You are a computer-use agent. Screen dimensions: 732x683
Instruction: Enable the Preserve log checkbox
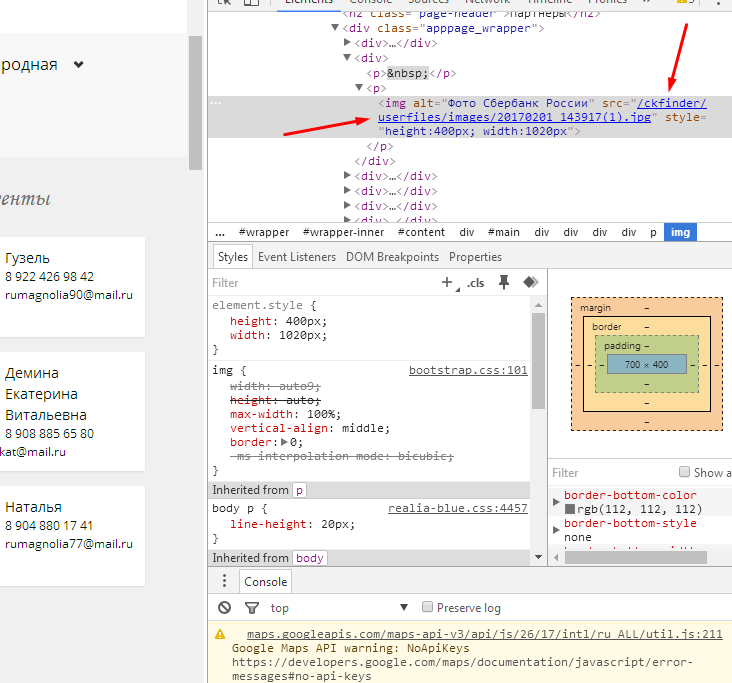(427, 606)
